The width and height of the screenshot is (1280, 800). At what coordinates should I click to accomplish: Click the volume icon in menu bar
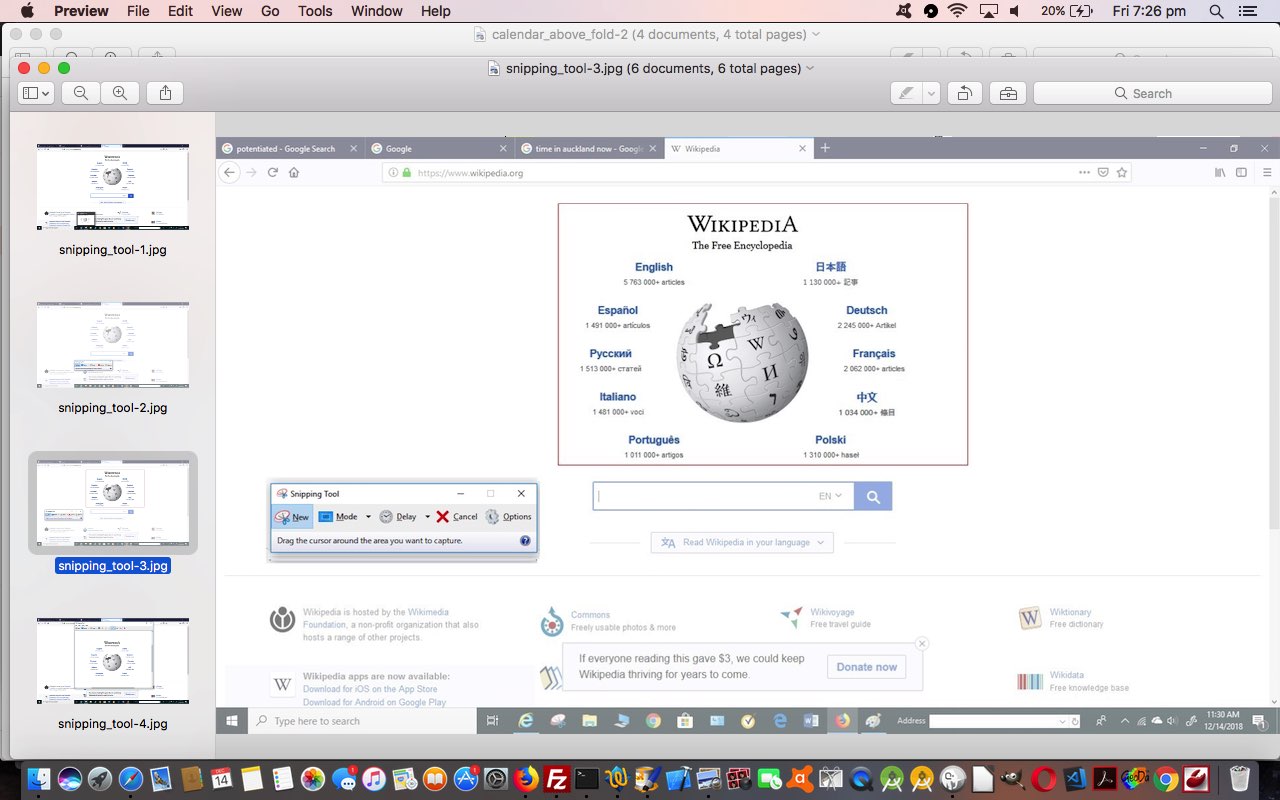click(x=1015, y=11)
